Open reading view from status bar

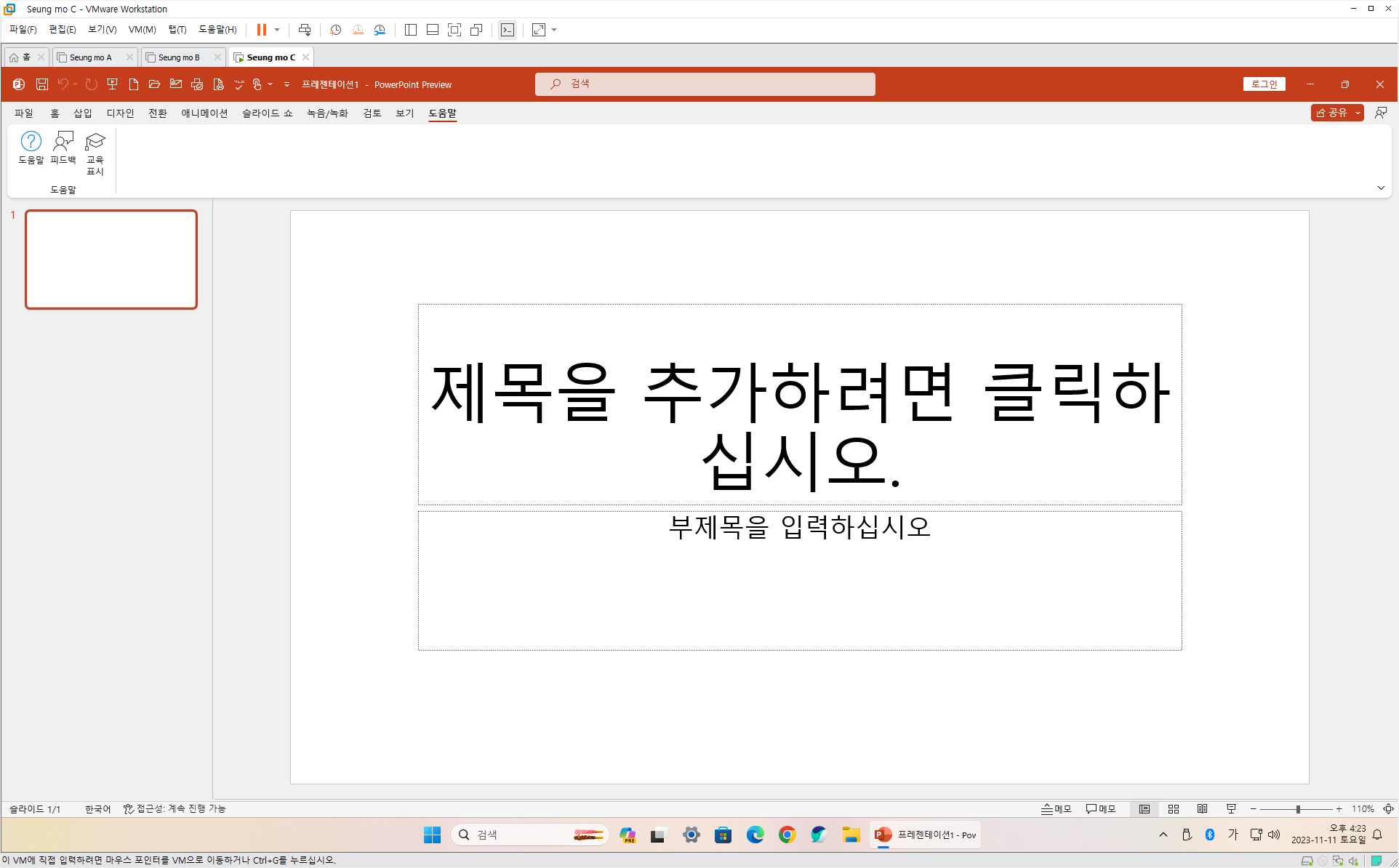1202,809
